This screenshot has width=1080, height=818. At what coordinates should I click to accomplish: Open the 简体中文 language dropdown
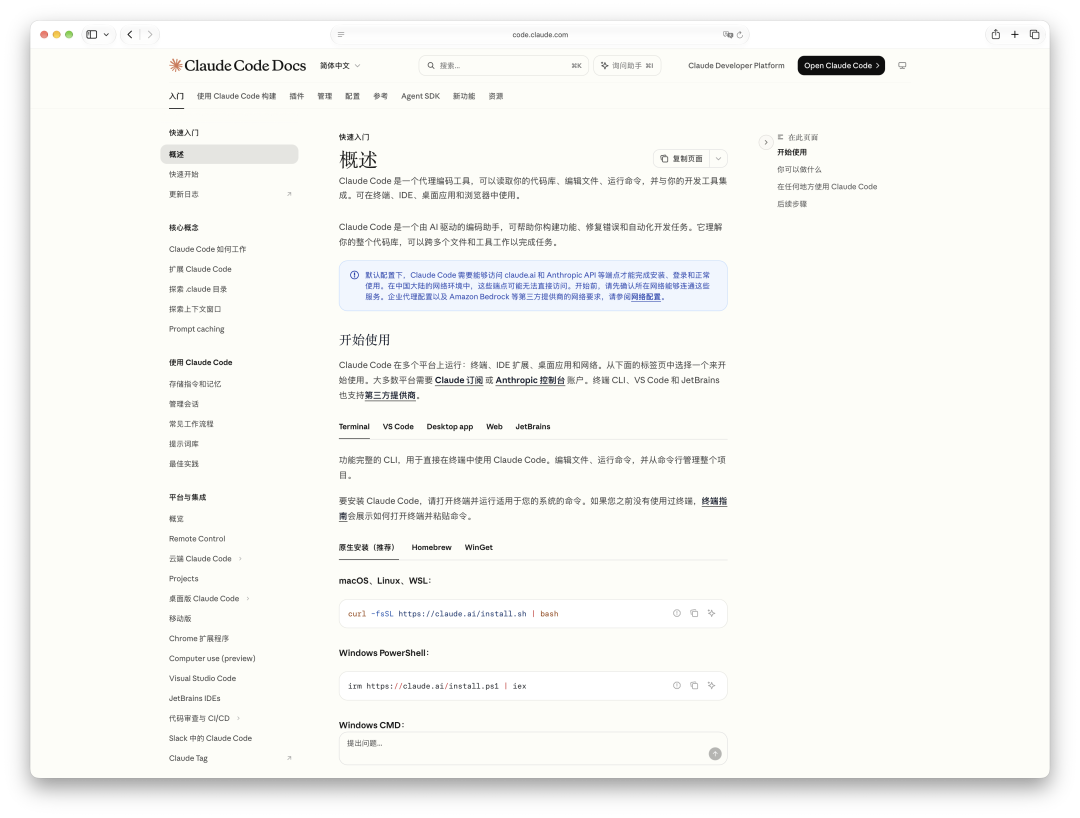click(x=340, y=65)
